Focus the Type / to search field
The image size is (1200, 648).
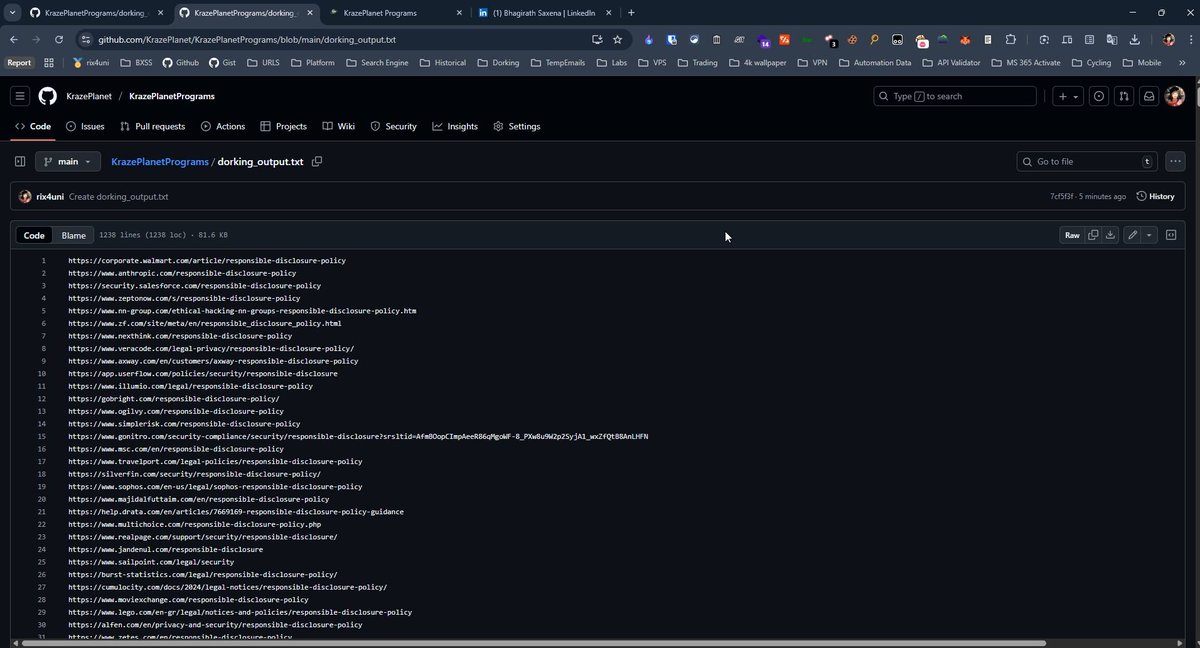(x=955, y=96)
